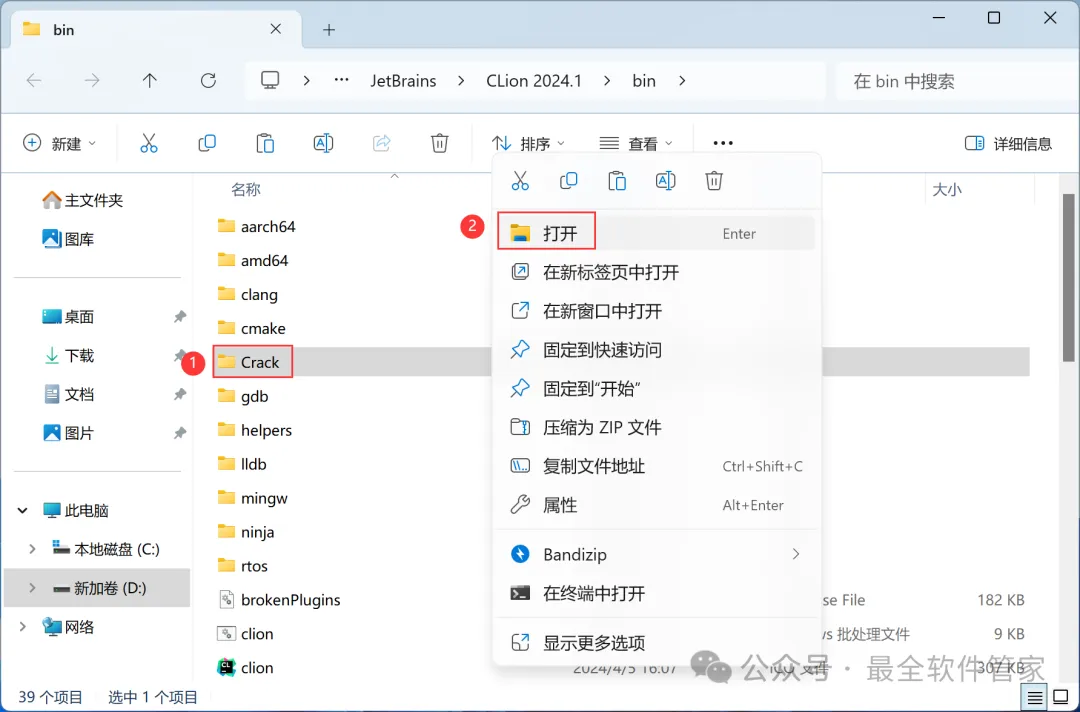Screen dimensions: 1080x712
Task: Click the Paste icon in the context menu
Action: coord(617,181)
